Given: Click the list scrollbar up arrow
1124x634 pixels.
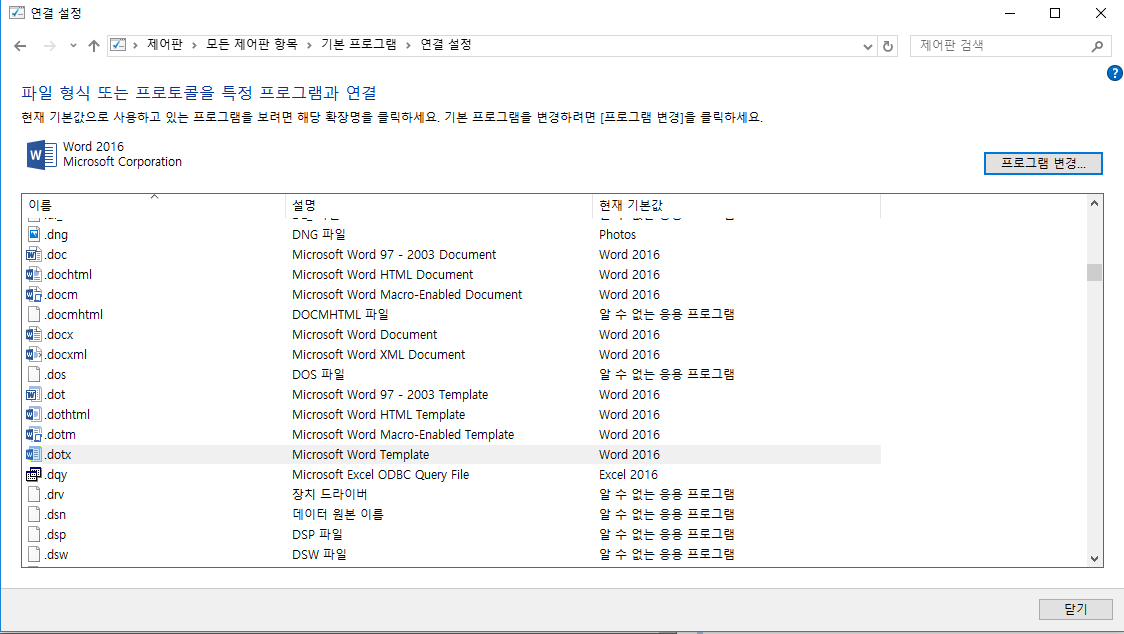Looking at the screenshot, I should (1094, 204).
